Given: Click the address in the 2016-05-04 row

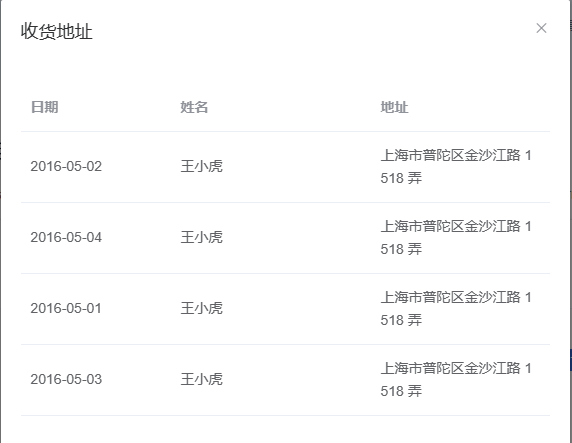Looking at the screenshot, I should click(456, 238).
